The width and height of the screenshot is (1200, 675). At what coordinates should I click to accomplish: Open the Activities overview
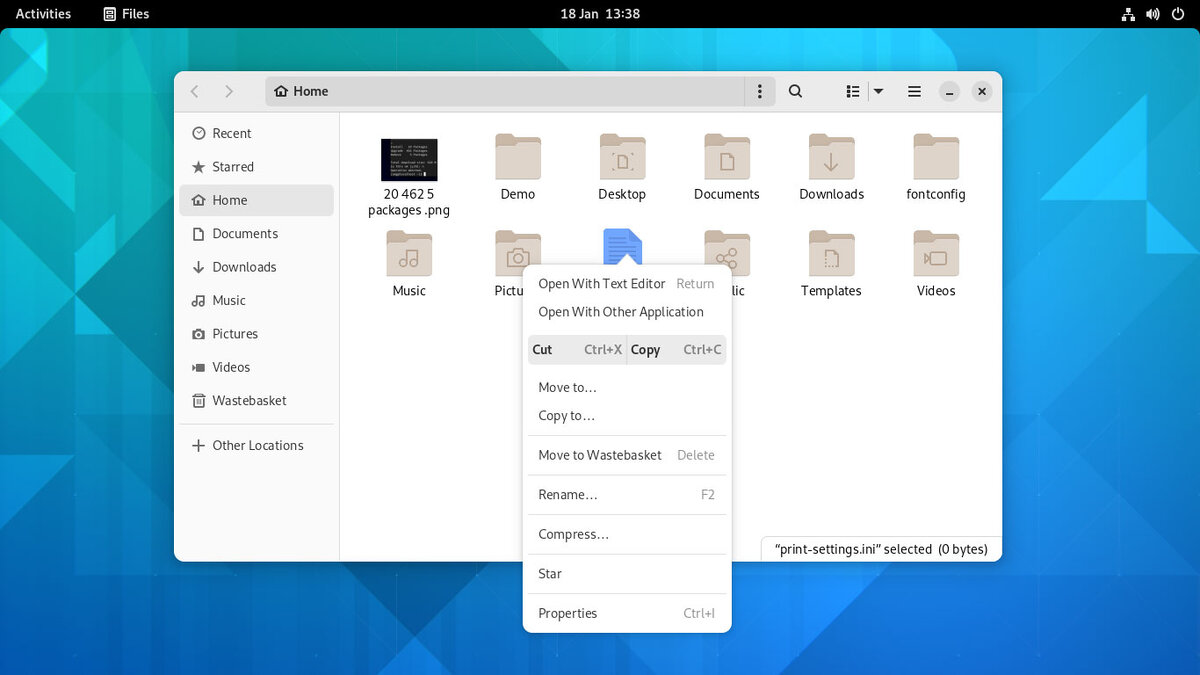(43, 14)
